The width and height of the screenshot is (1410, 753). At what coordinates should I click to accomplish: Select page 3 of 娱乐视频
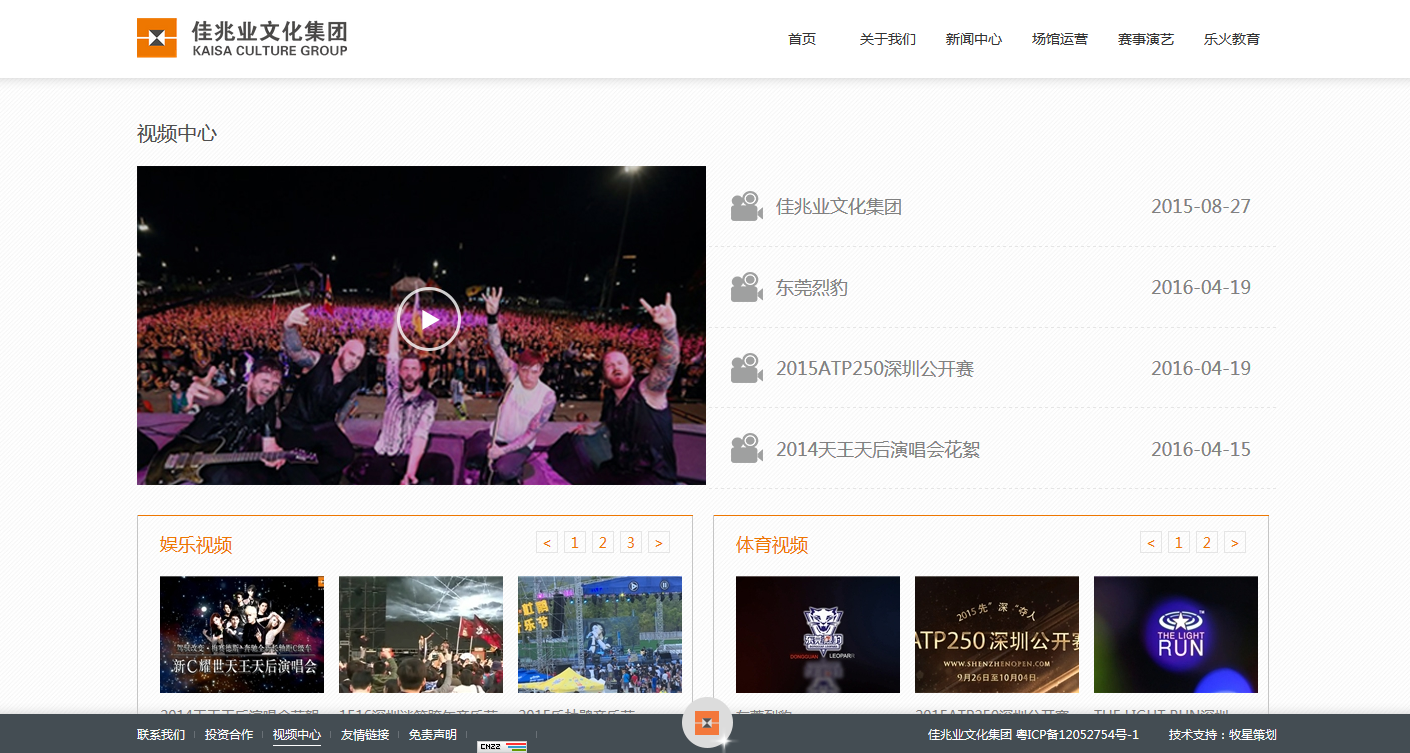click(631, 543)
